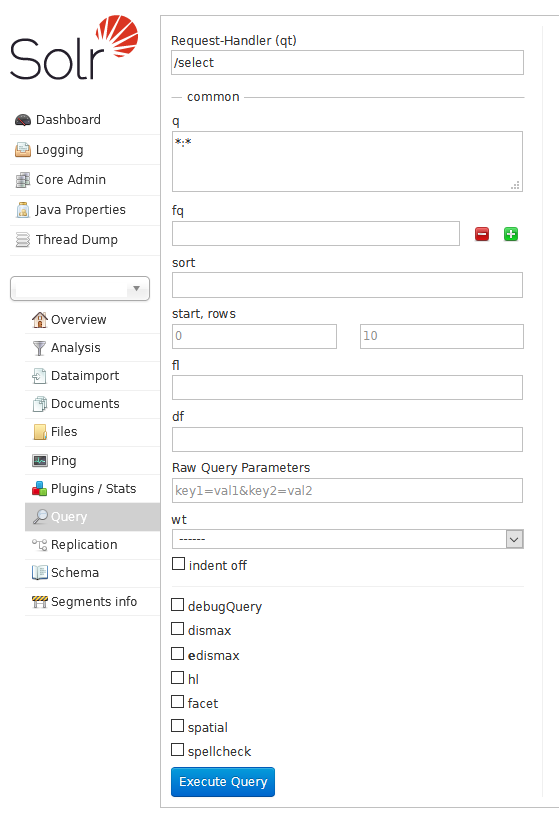Open Segments info page
The image size is (559, 826).
coord(92,602)
